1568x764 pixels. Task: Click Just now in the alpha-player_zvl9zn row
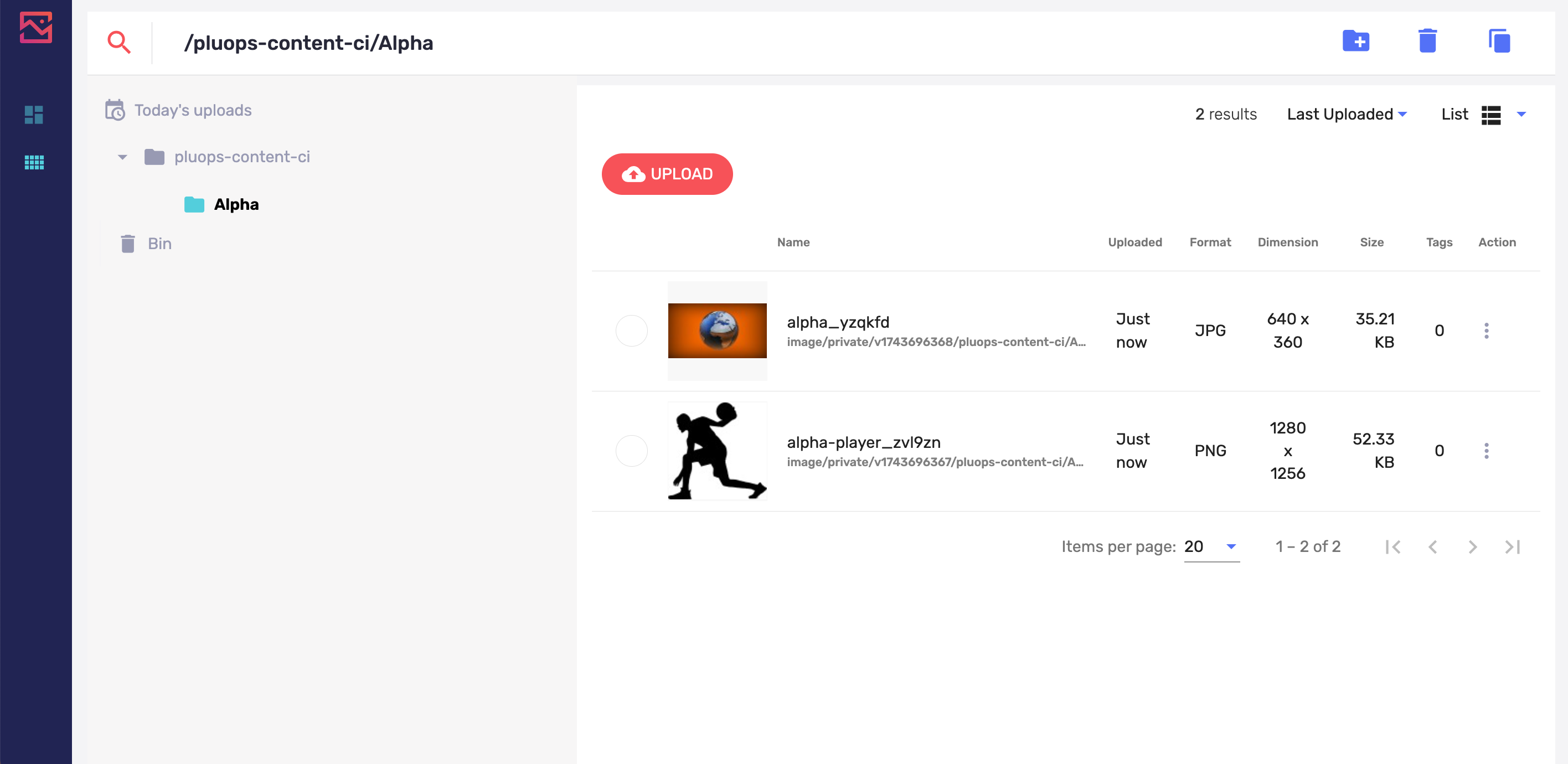[1132, 451]
